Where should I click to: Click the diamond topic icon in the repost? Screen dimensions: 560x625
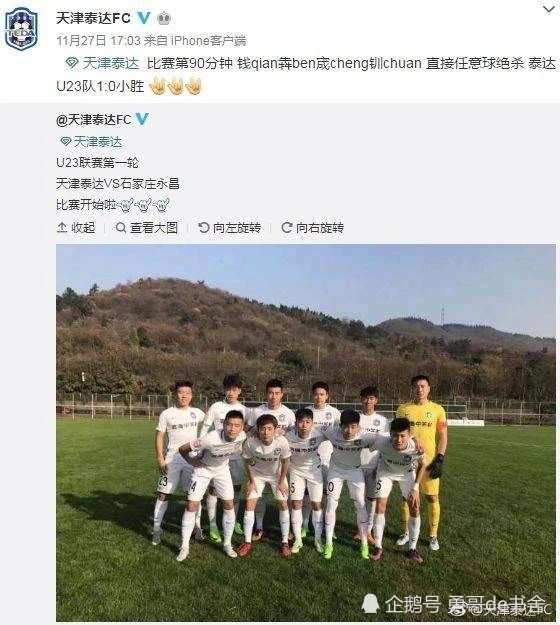[x=65, y=142]
